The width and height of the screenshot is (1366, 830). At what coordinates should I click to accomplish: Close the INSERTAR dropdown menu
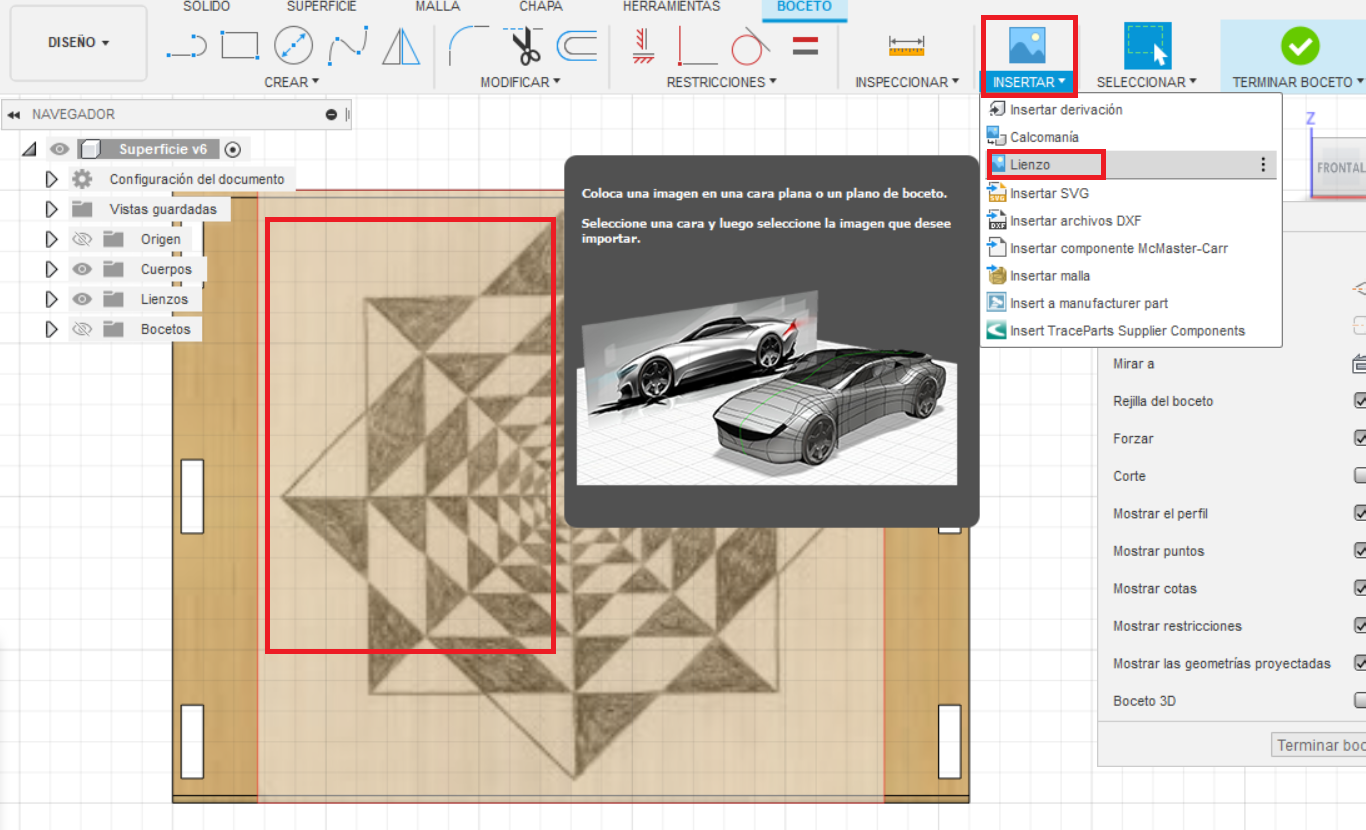(x=1028, y=82)
